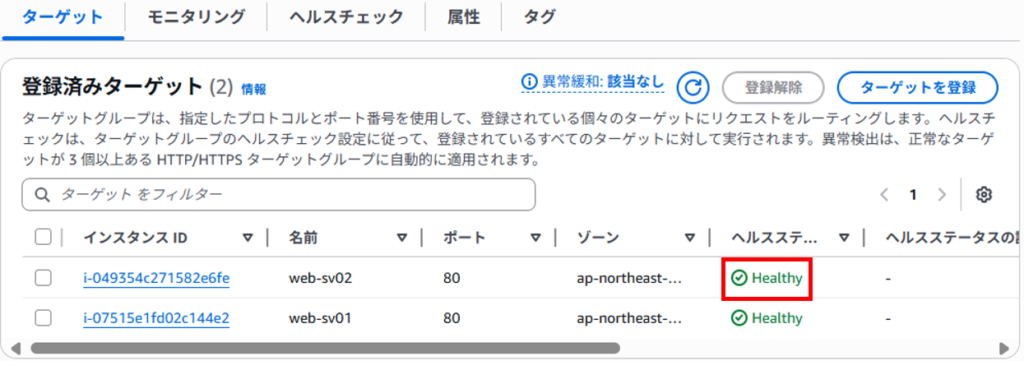Switch to the ヘルスチェック tab

pos(346,18)
